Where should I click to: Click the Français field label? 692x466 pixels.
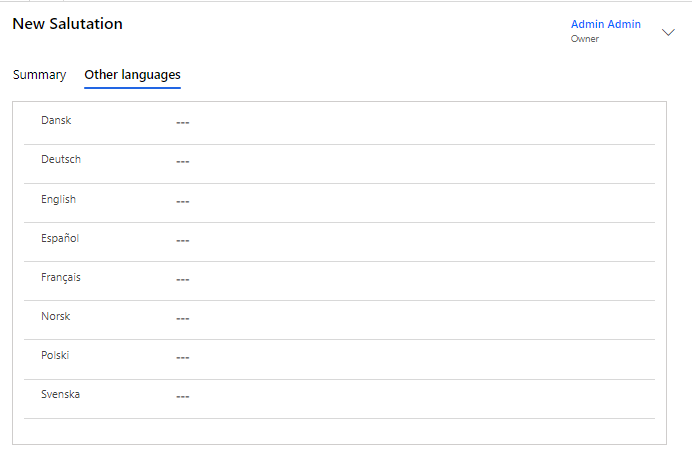61,277
